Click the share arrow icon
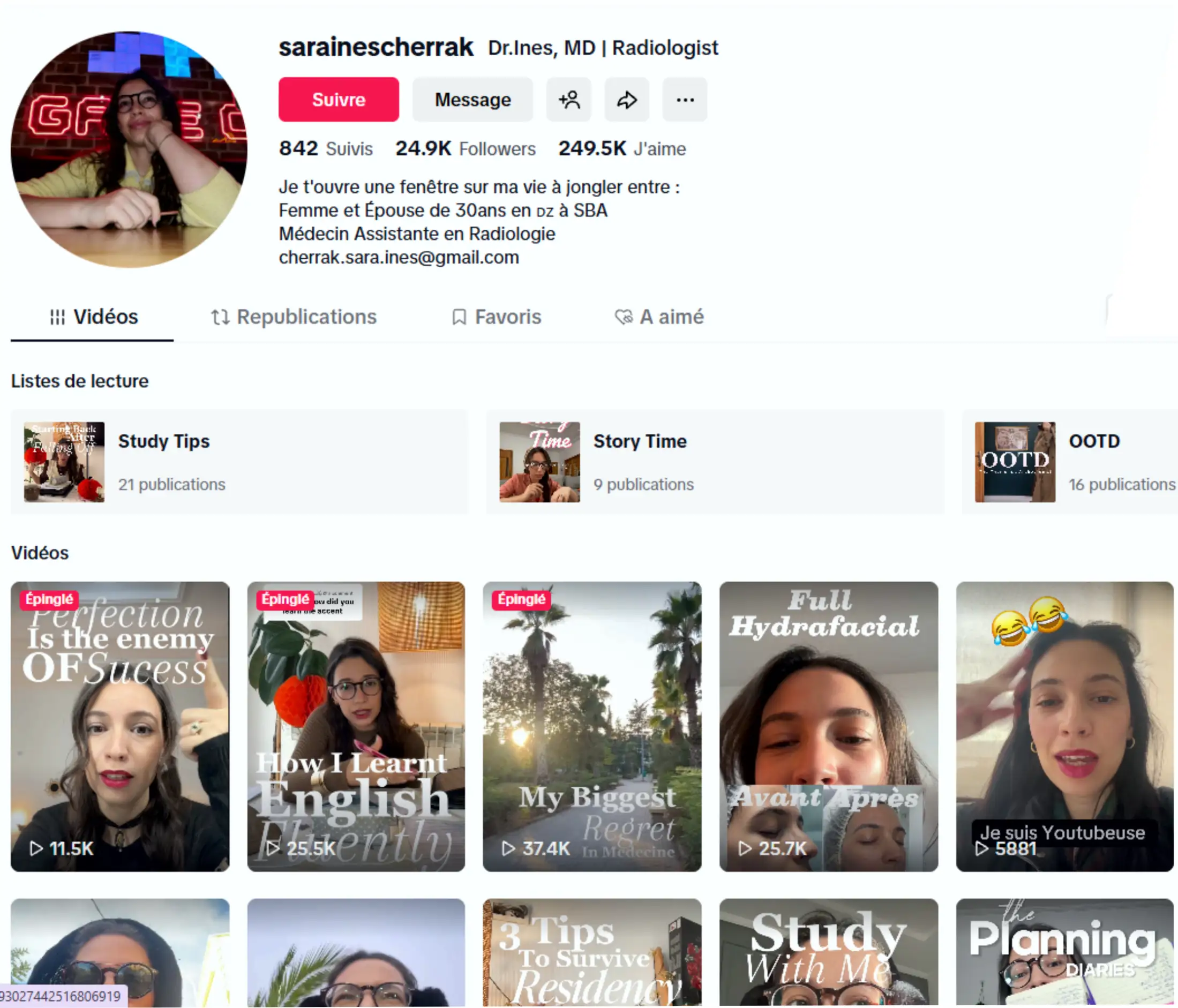This screenshot has width=1178, height=1008. (x=627, y=100)
